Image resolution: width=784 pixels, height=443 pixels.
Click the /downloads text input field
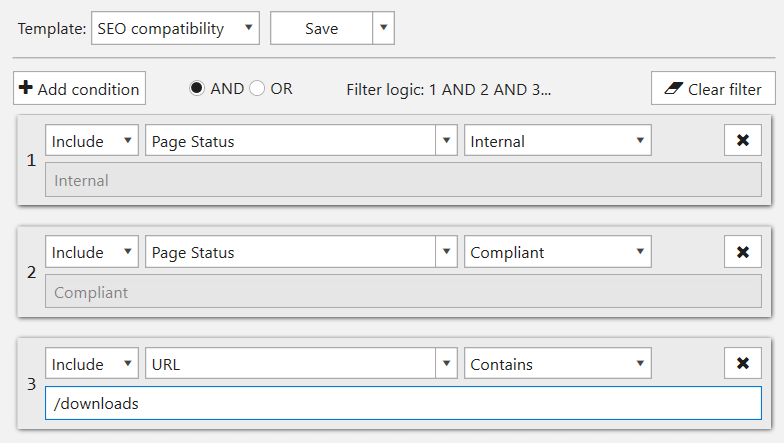[404, 403]
